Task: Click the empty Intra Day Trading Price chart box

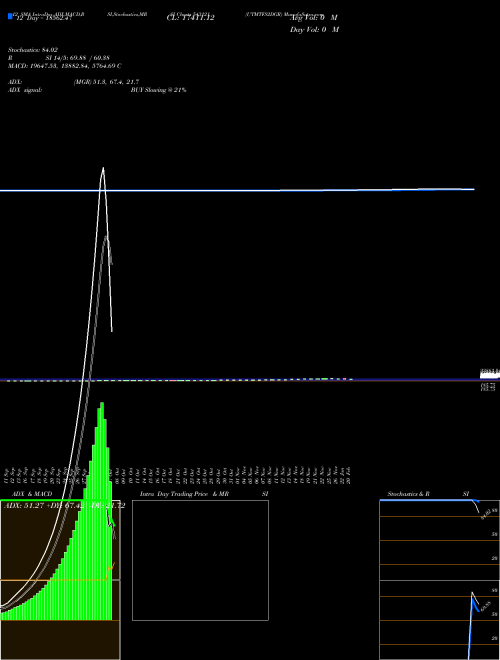Action: pyautogui.click(x=200, y=560)
